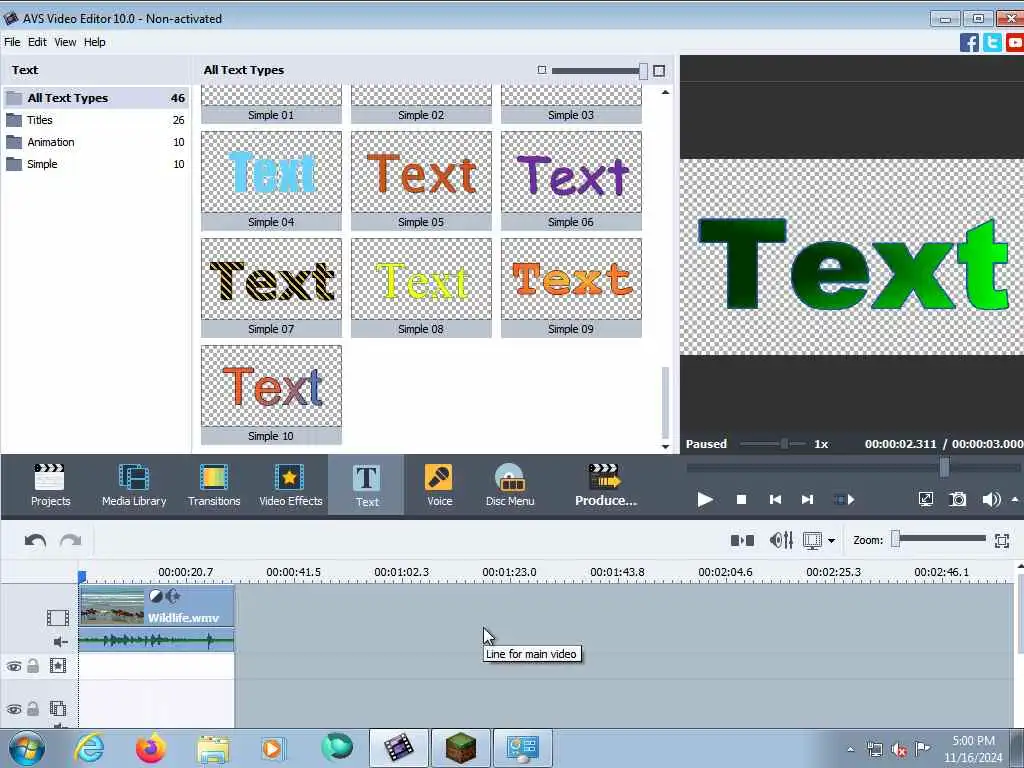Play the preview video
This screenshot has height=768, width=1024.
tap(705, 500)
